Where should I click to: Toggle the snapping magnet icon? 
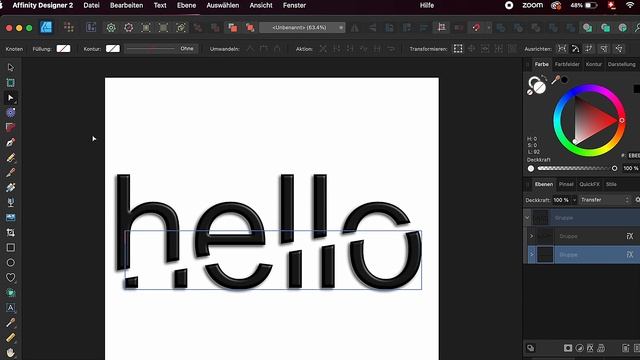[476, 27]
